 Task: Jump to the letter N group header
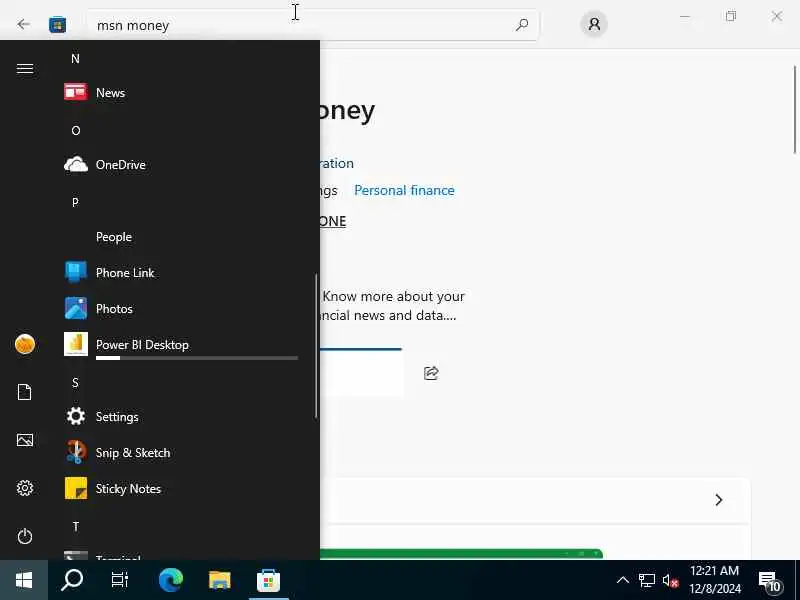point(75,59)
